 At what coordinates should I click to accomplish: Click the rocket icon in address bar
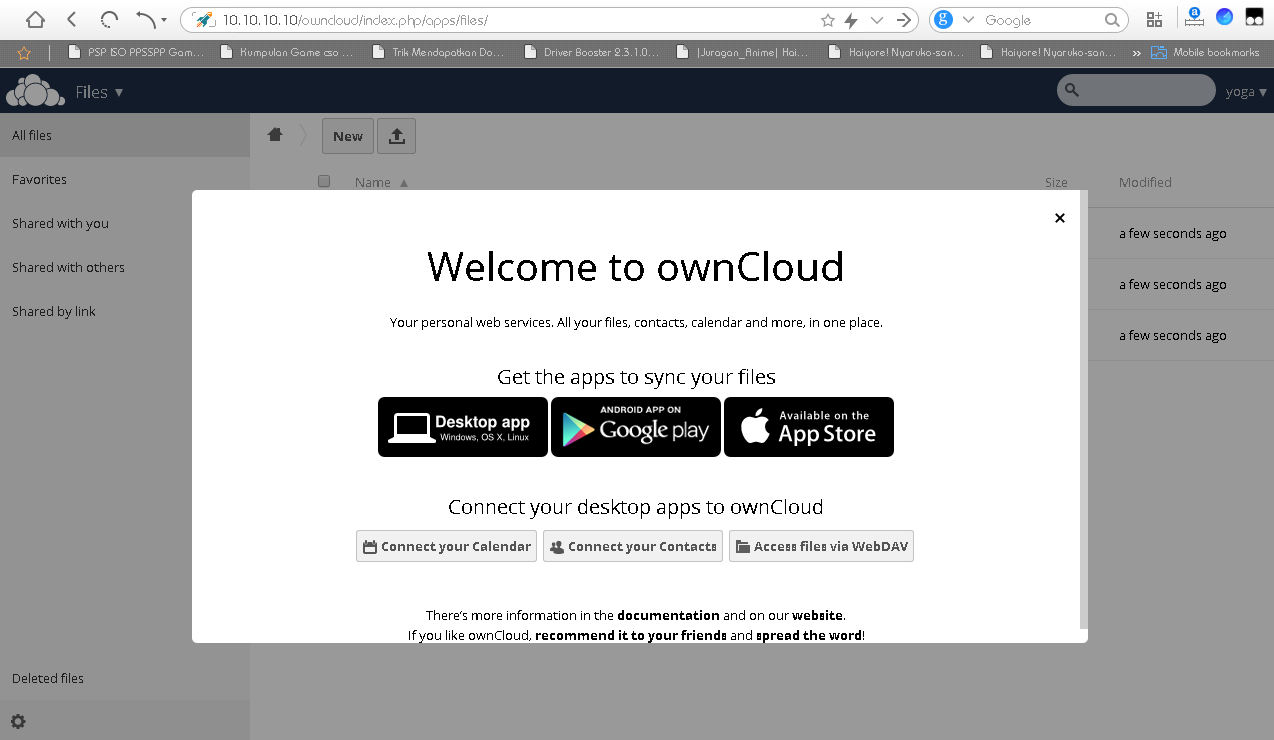tap(203, 19)
